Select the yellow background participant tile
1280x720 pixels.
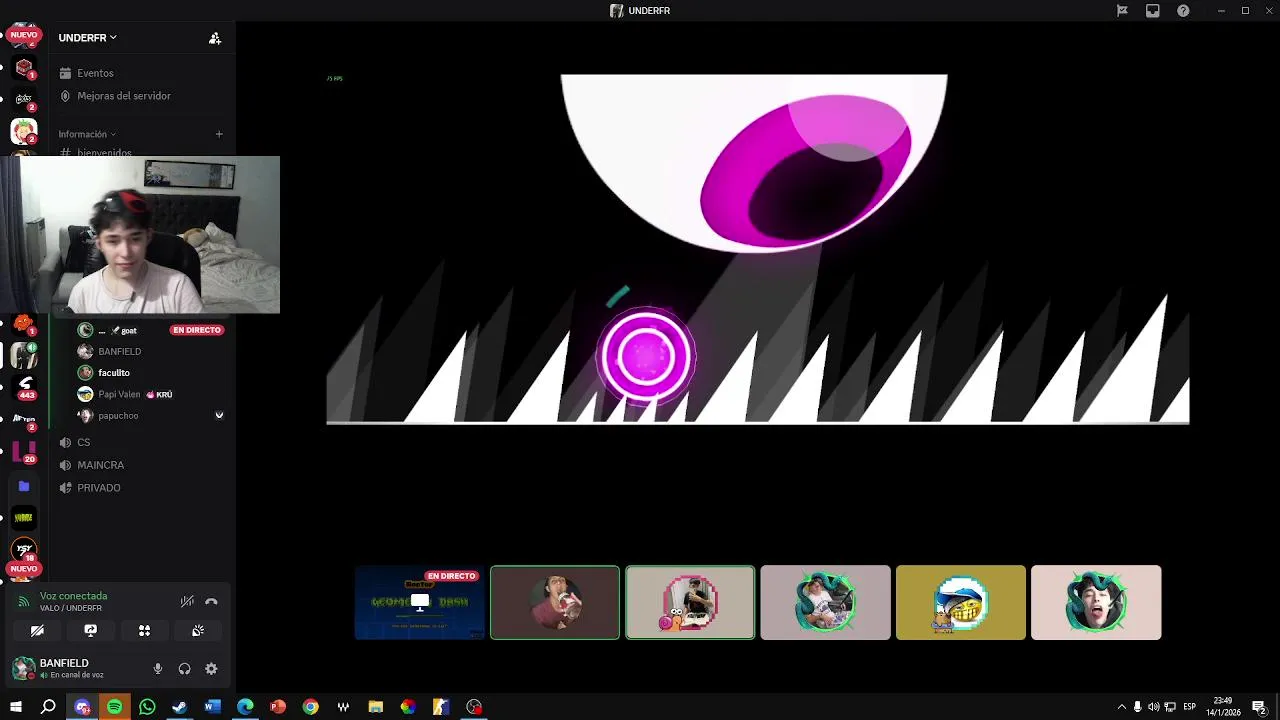point(961,602)
